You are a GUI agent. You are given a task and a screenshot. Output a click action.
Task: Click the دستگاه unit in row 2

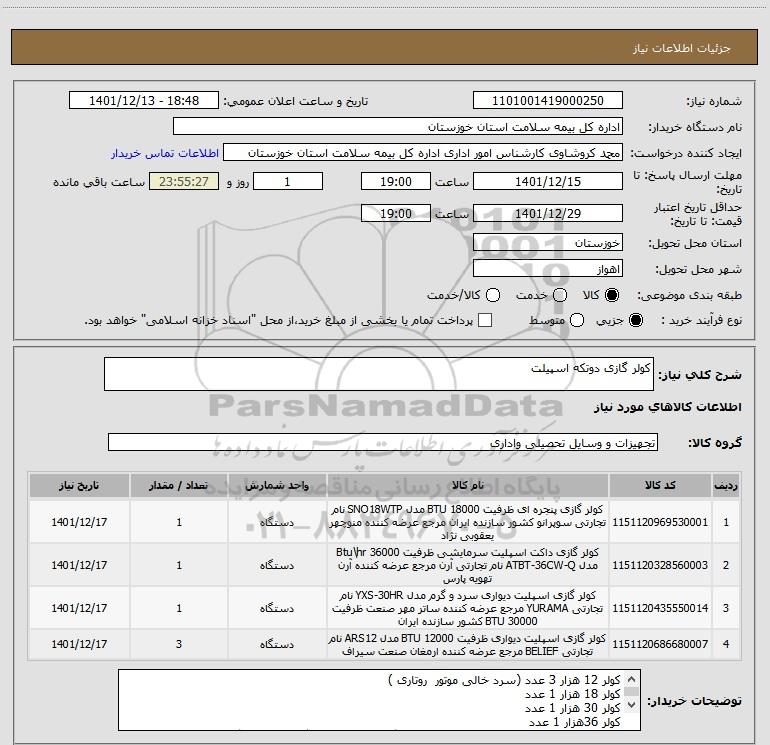tap(277, 565)
